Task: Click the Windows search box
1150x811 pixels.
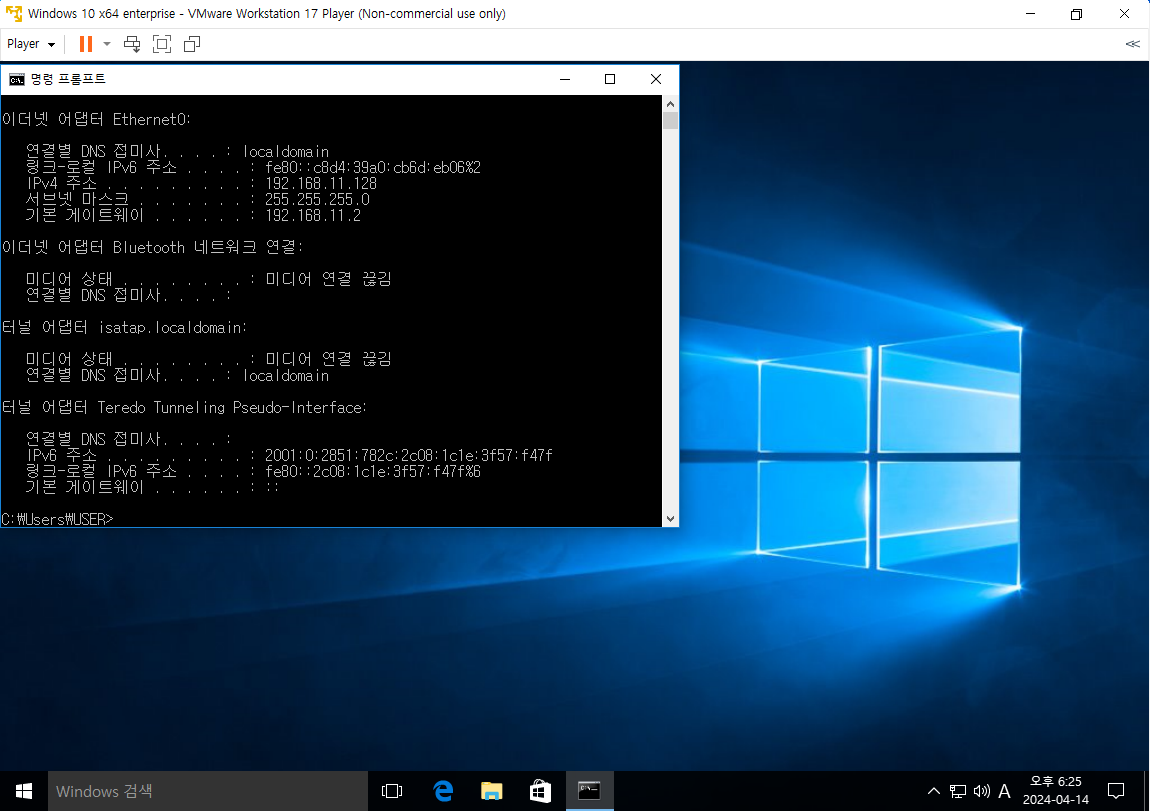Action: tap(208, 791)
